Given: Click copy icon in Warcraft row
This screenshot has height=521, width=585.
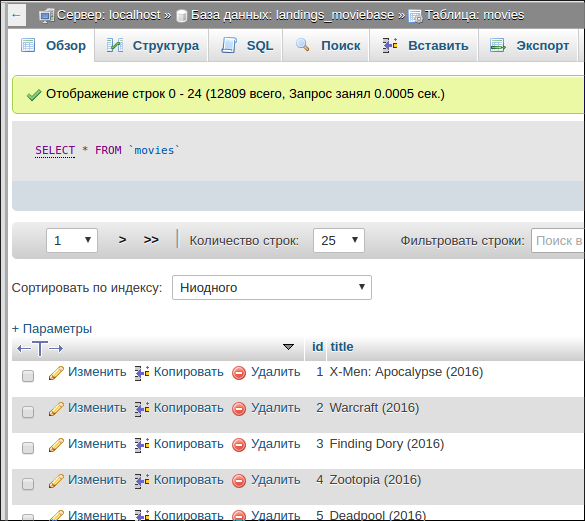Looking at the screenshot, I should tap(142, 409).
